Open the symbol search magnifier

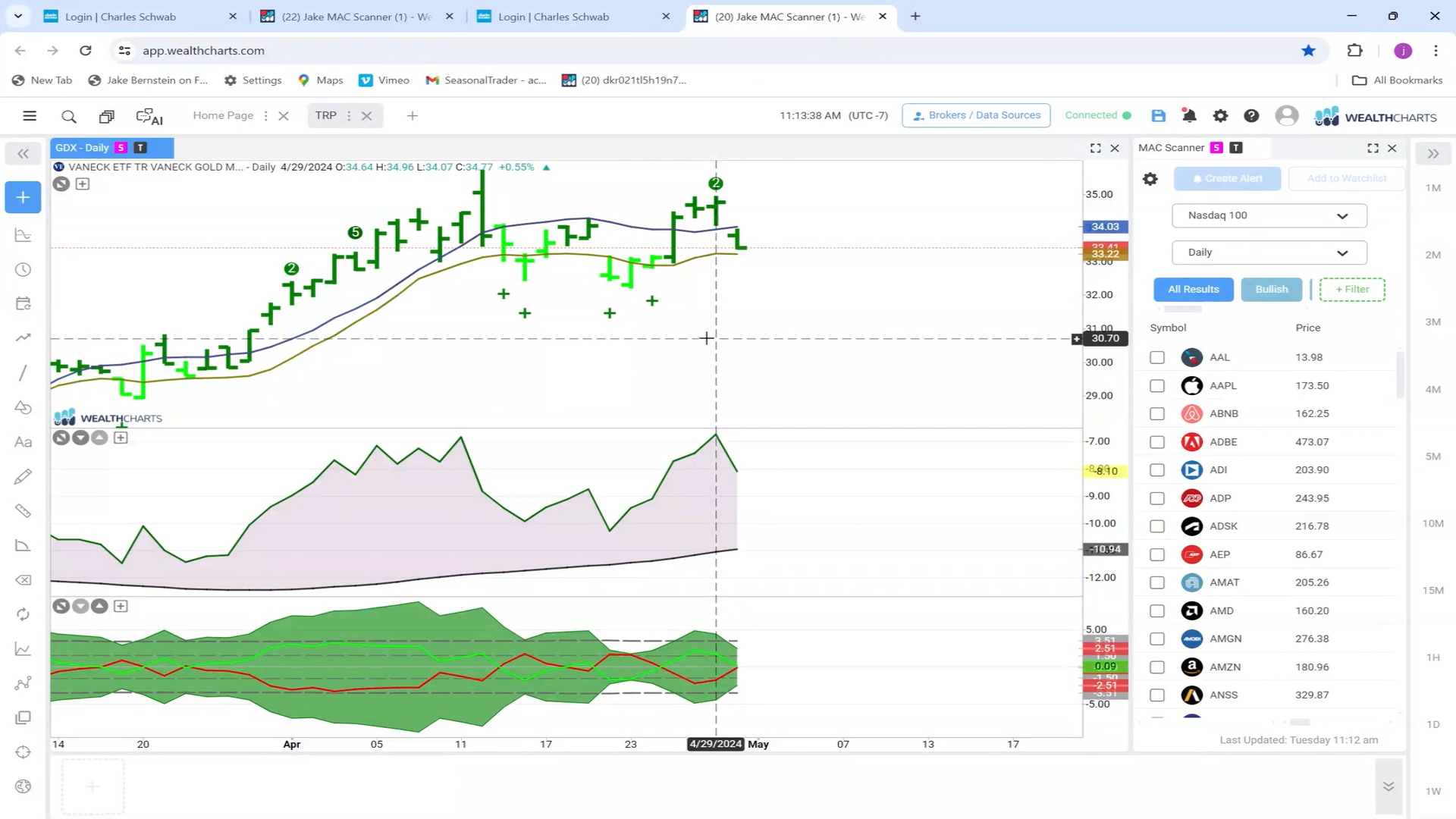pos(69,116)
